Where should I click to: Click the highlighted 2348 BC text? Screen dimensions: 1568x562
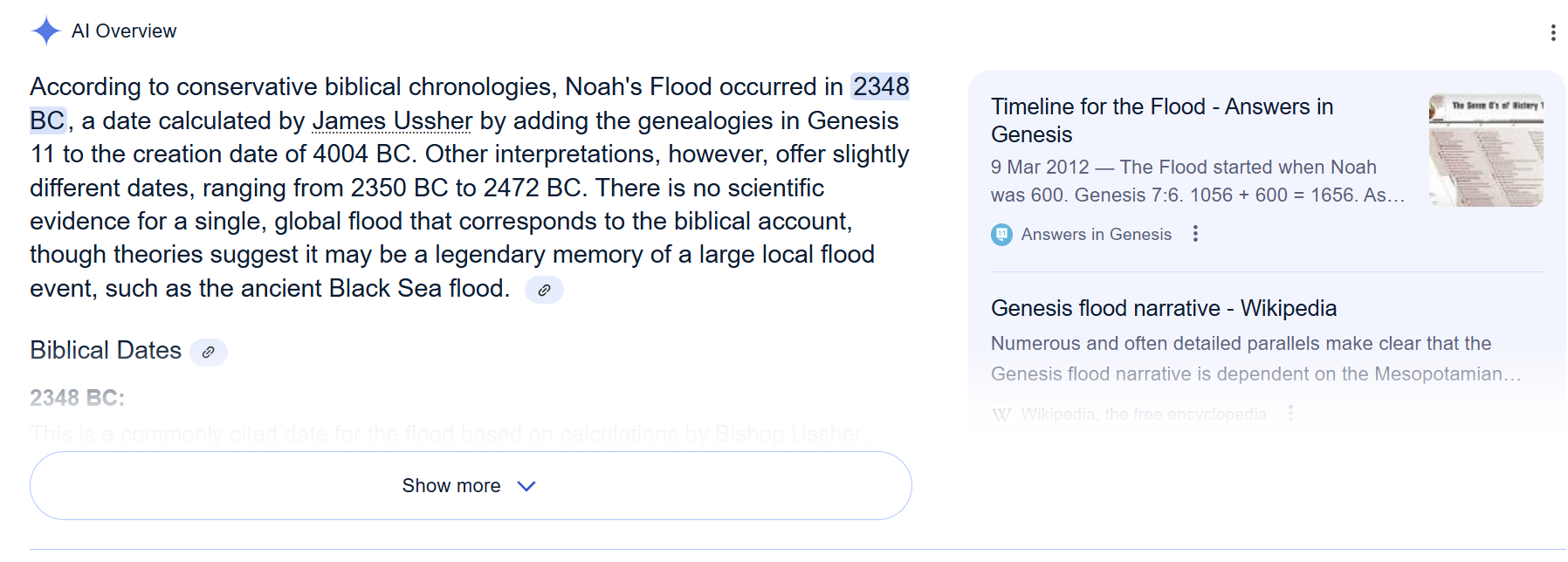click(x=880, y=87)
